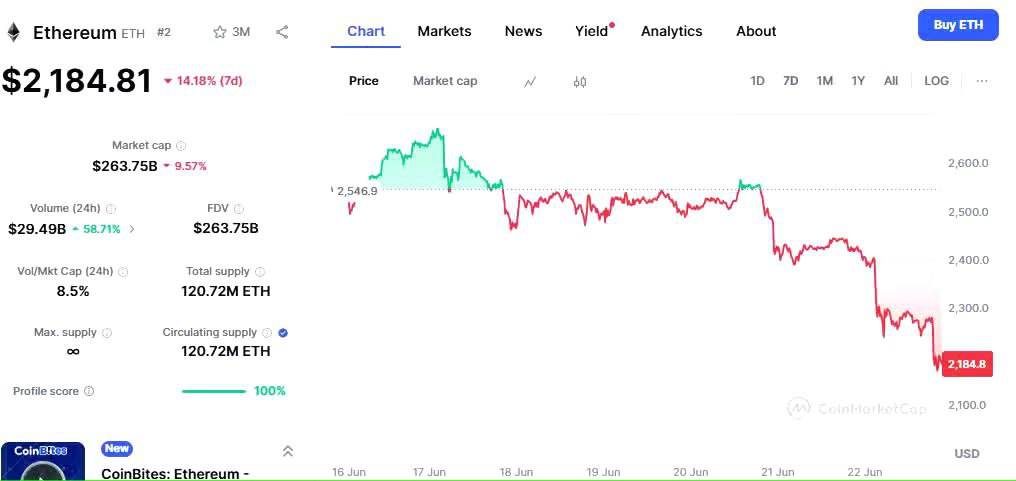This screenshot has width=1016, height=481.
Task: Select the 1M time range
Action: (x=824, y=81)
